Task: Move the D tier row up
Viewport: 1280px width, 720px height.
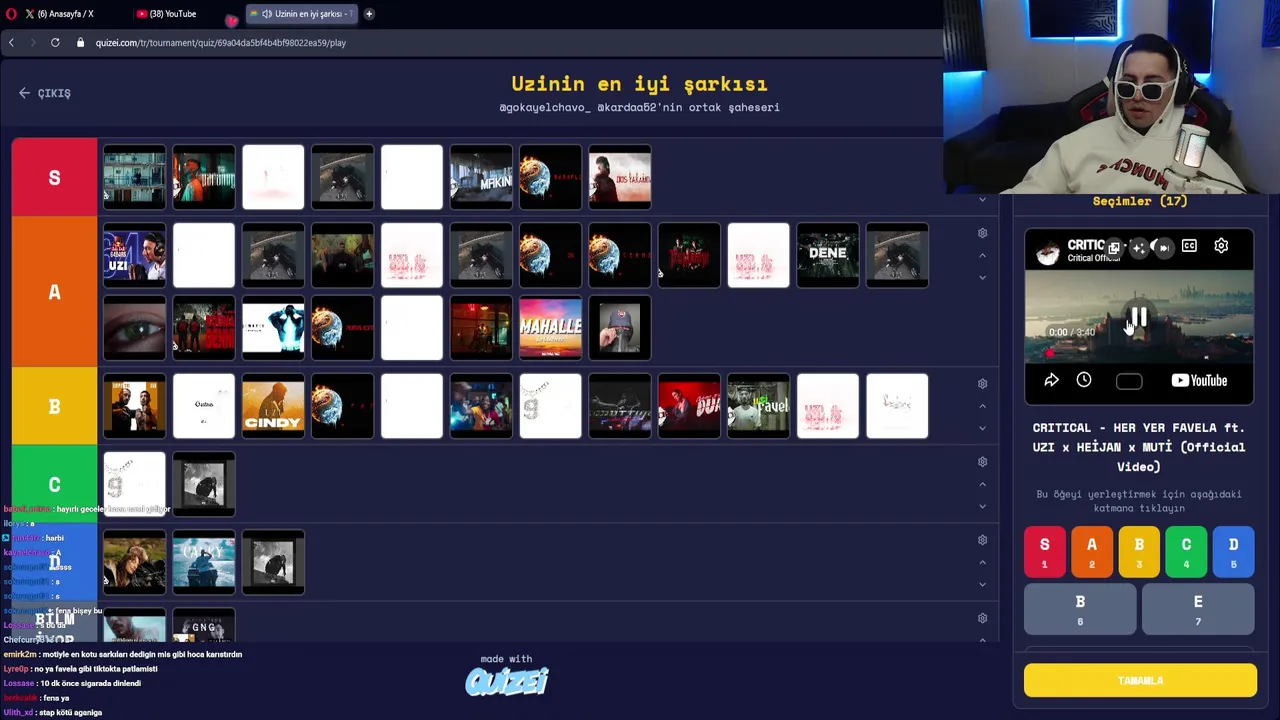Action: click(982, 562)
